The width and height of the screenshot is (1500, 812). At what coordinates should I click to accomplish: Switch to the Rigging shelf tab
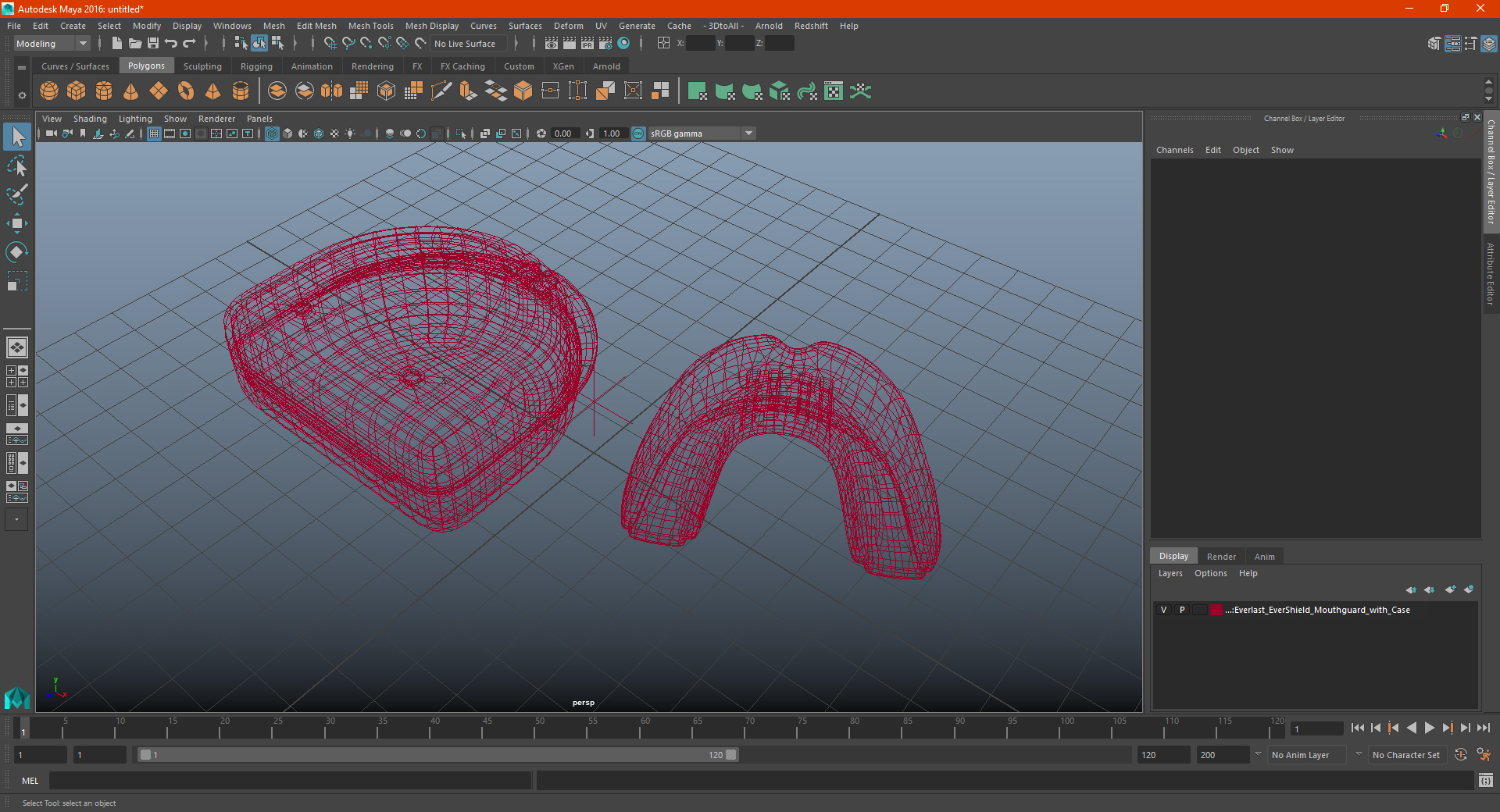(256, 66)
